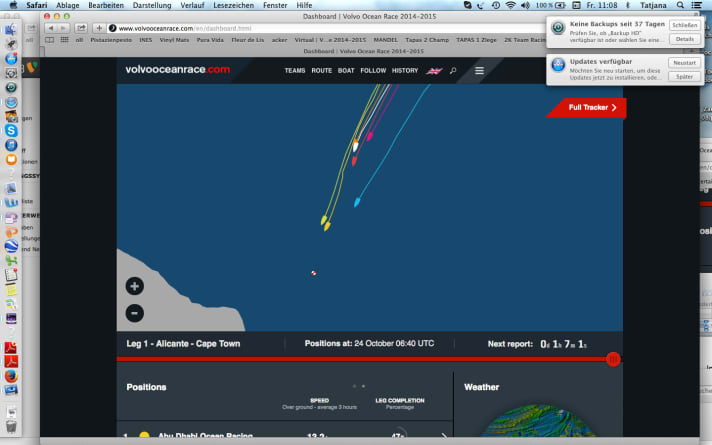Show the reading list book icon
The height and width of the screenshot is (445, 712).
point(49,40)
